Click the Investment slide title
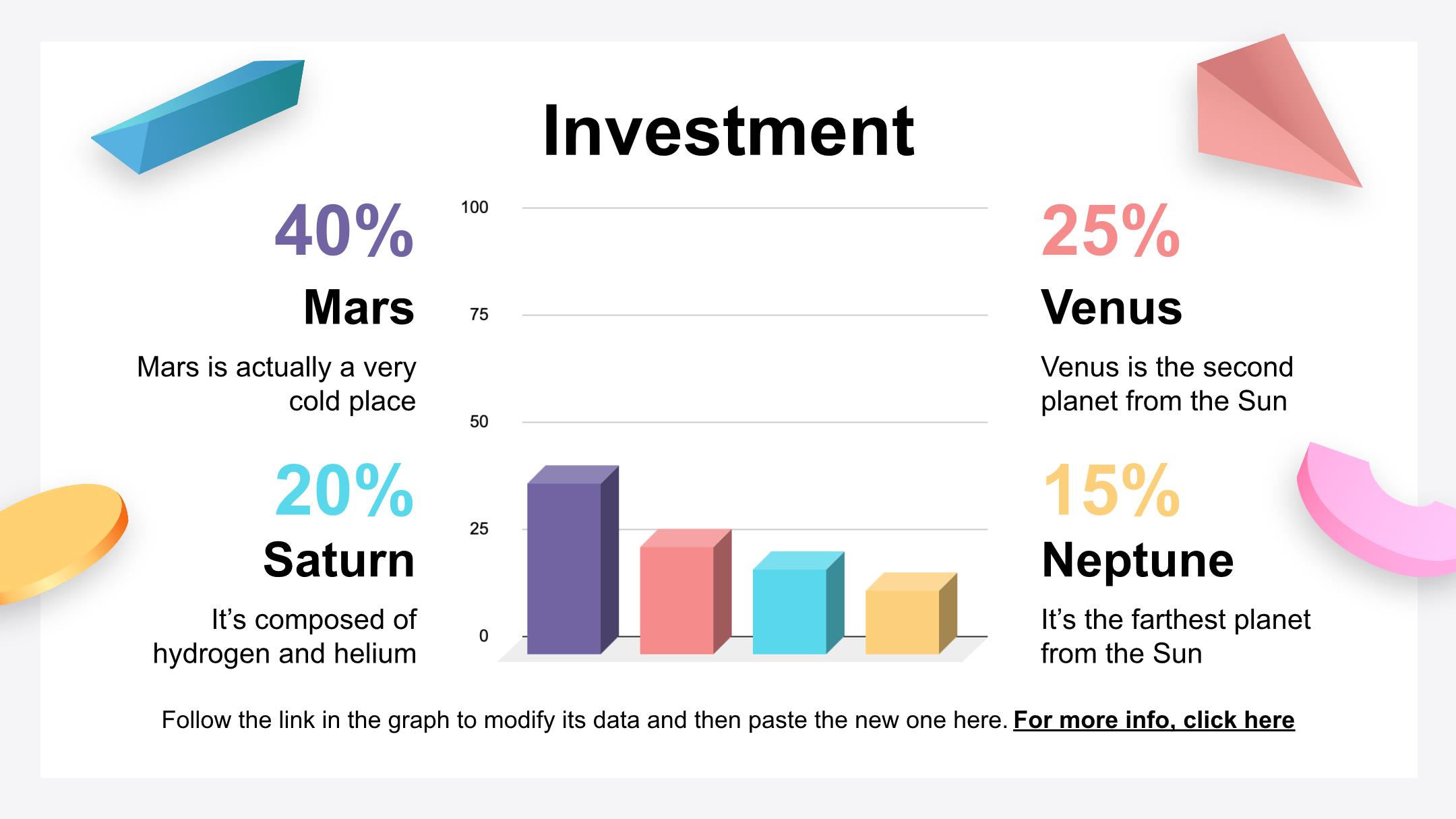 [728, 131]
